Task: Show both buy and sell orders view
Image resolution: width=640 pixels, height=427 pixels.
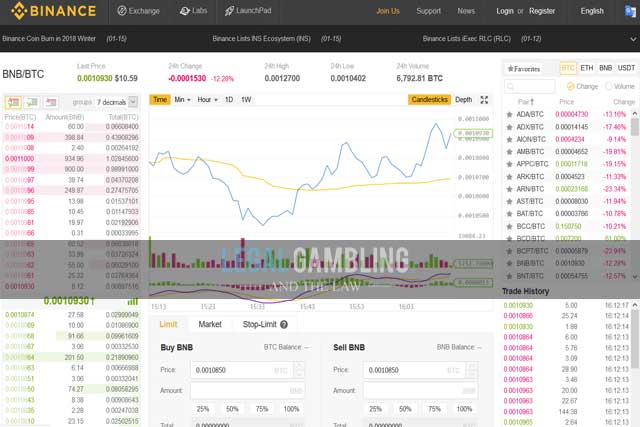Action: tap(13, 102)
